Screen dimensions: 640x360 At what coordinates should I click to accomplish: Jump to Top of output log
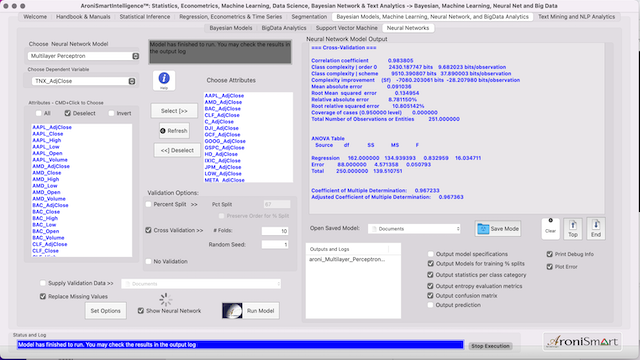click(573, 228)
